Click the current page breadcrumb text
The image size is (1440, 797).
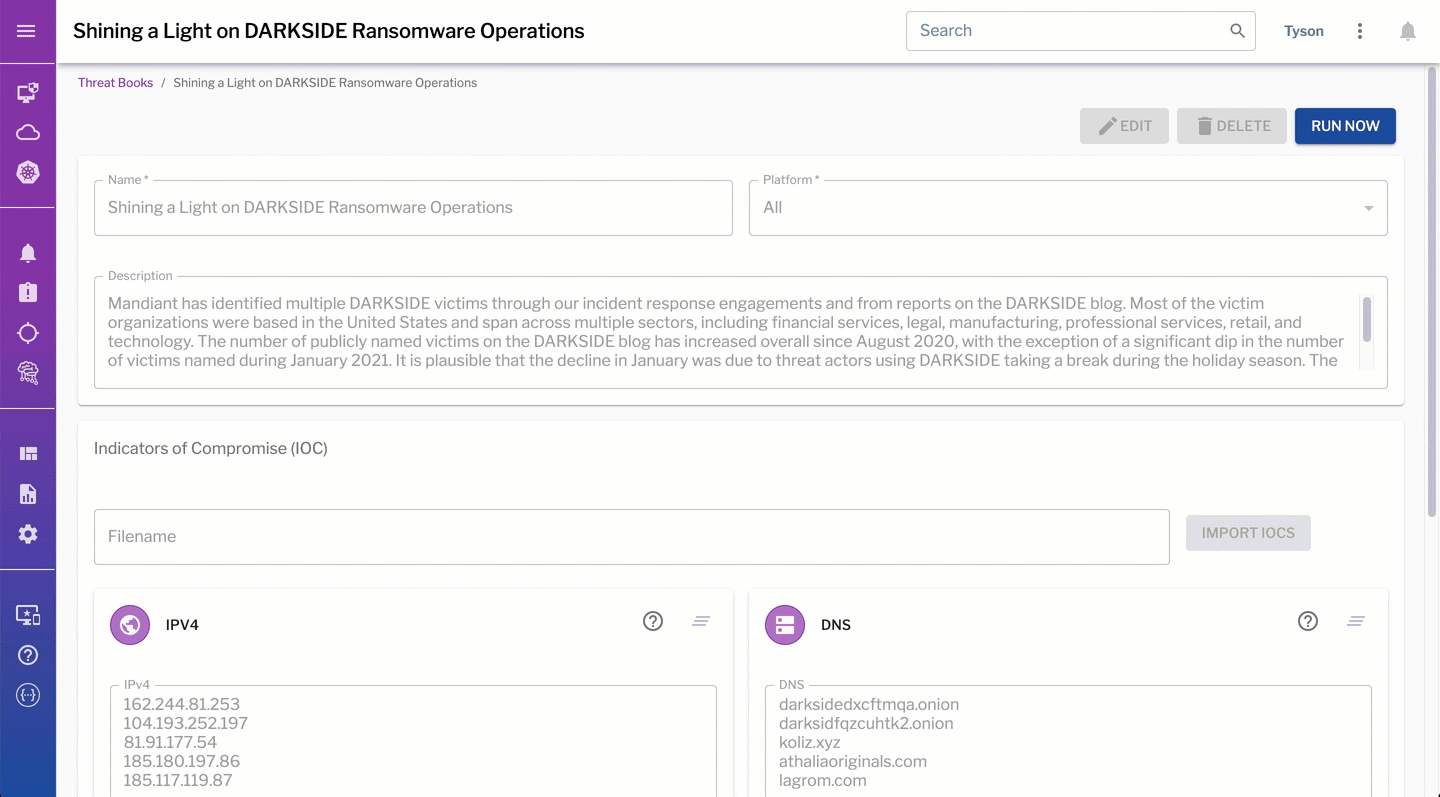pos(325,83)
